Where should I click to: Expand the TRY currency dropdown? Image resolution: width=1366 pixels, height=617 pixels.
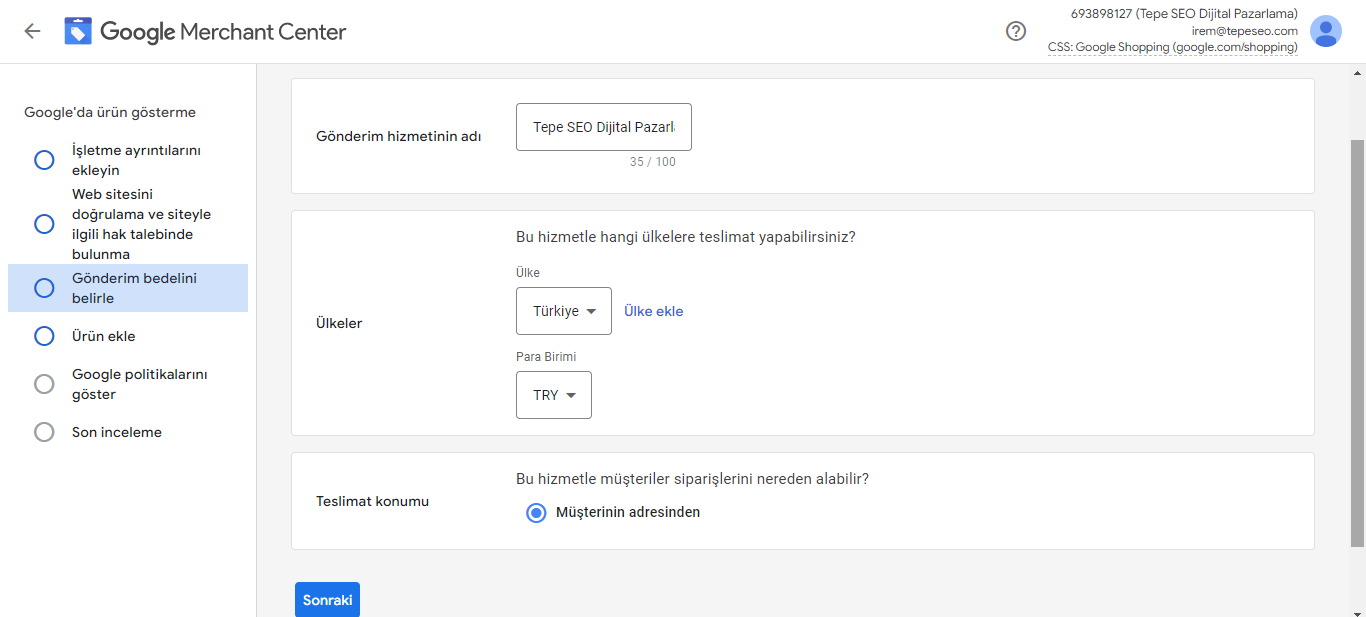pos(554,395)
